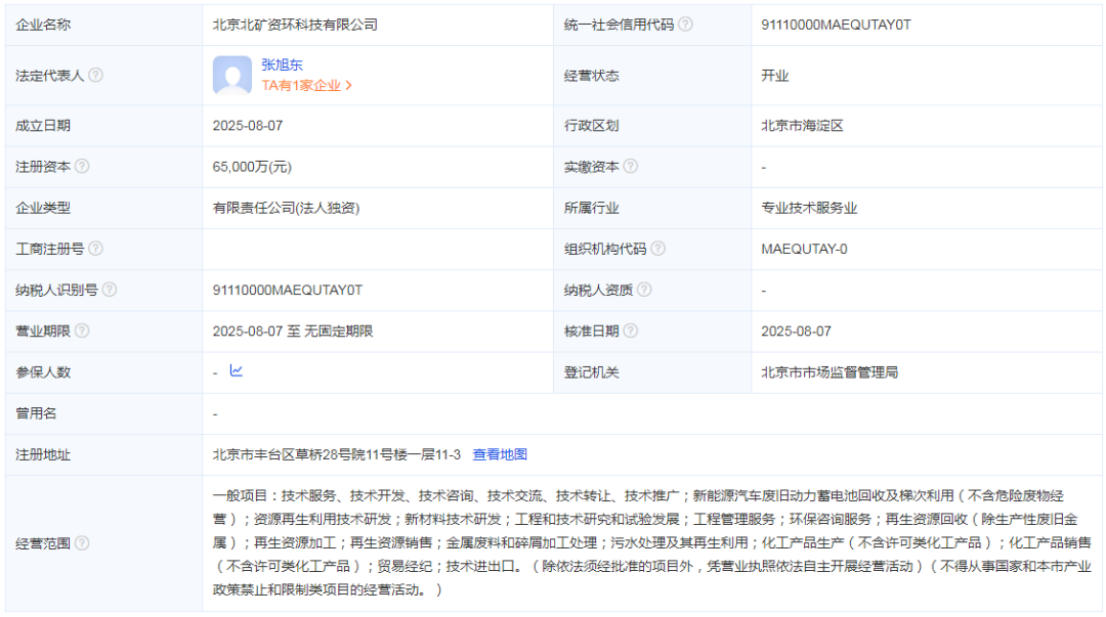Click help icon beside 核准日期
1106x617 pixels.
pyautogui.click(x=631, y=331)
